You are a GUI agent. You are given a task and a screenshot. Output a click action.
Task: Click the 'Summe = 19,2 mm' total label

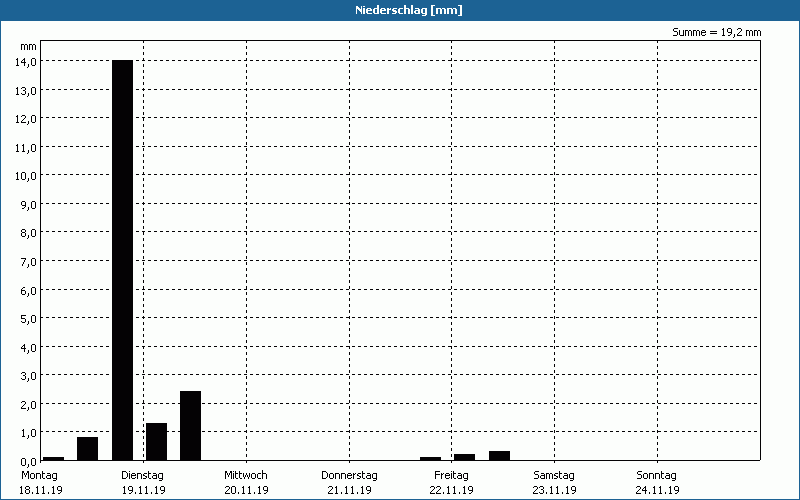click(x=716, y=32)
